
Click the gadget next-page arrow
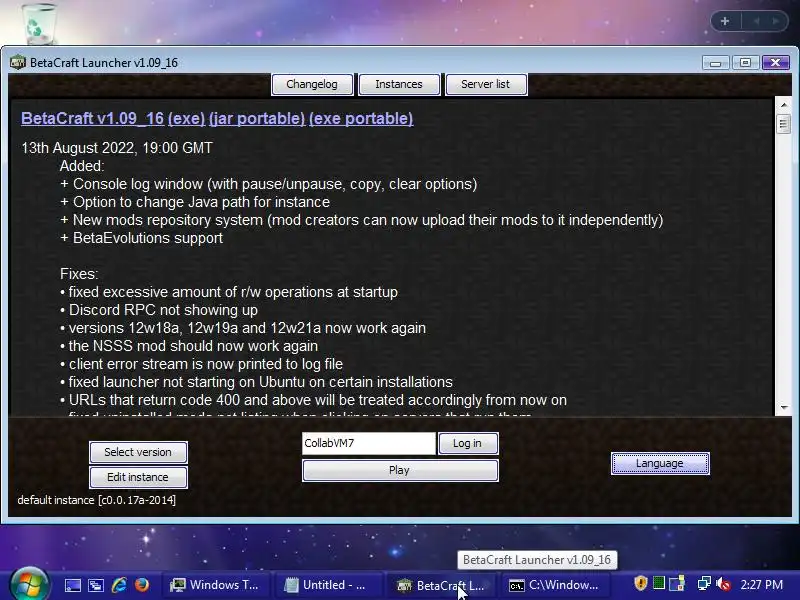(x=776, y=21)
